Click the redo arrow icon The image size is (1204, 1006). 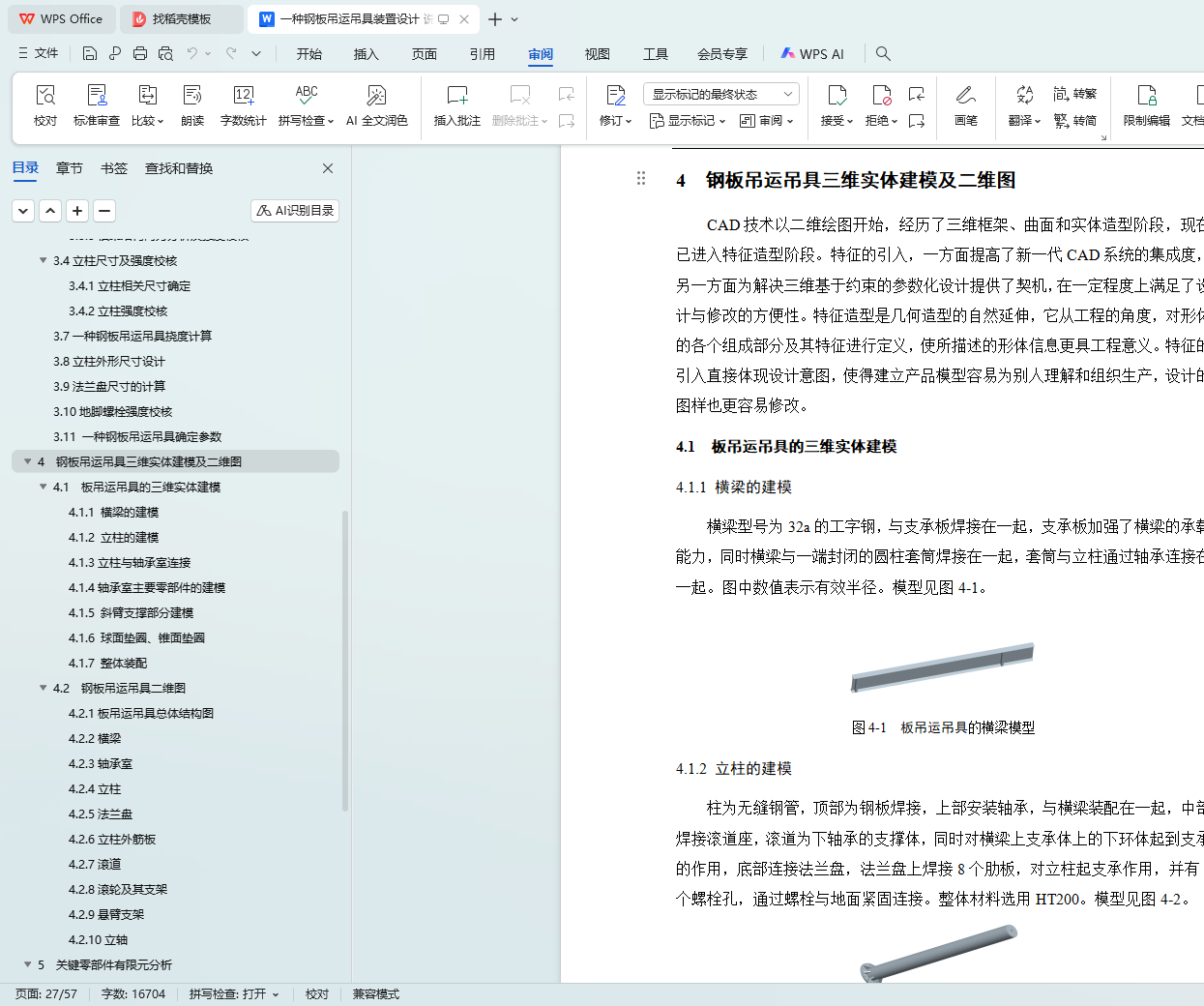(x=231, y=53)
